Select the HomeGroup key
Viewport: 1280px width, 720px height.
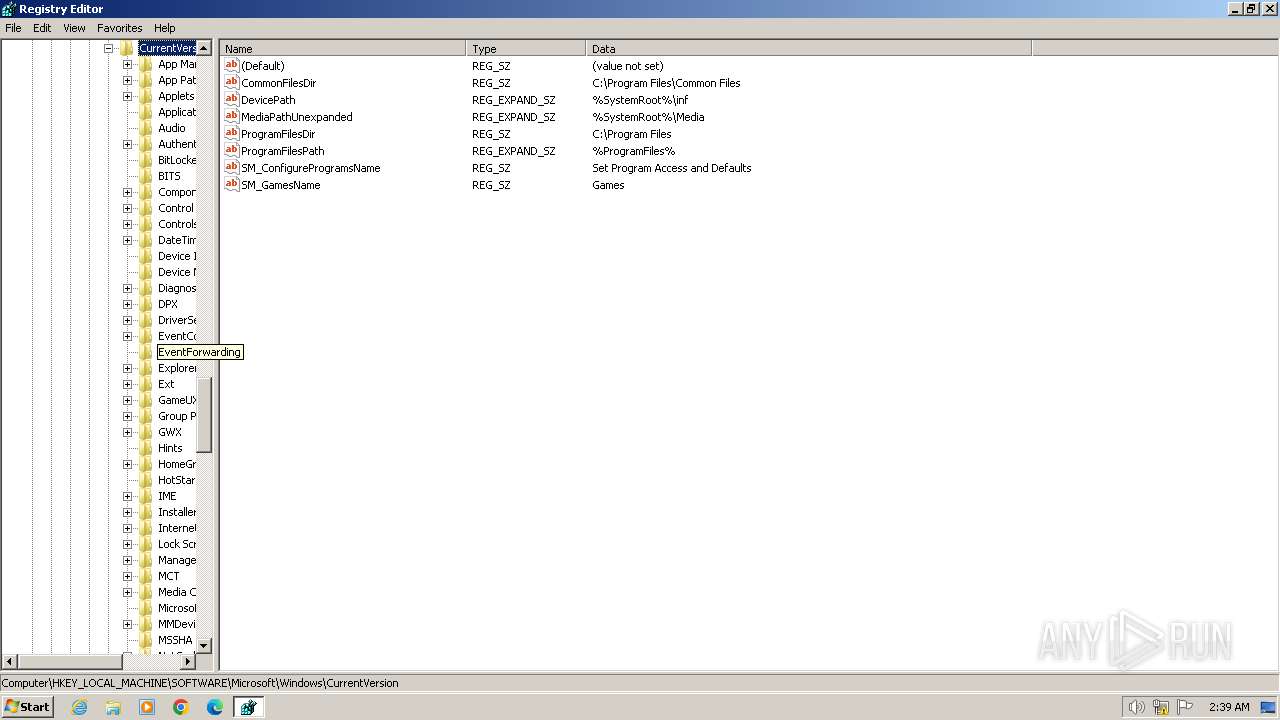[x=177, y=464]
